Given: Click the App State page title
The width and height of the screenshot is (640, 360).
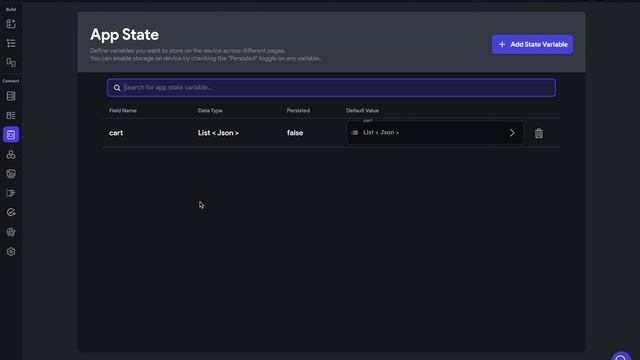Looking at the screenshot, I should pos(124,35).
